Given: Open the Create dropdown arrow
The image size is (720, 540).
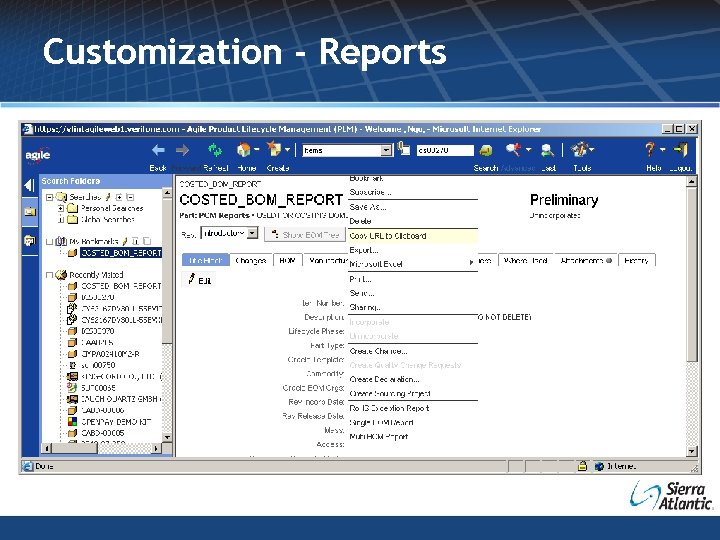Looking at the screenshot, I should pyautogui.click(x=287, y=150).
